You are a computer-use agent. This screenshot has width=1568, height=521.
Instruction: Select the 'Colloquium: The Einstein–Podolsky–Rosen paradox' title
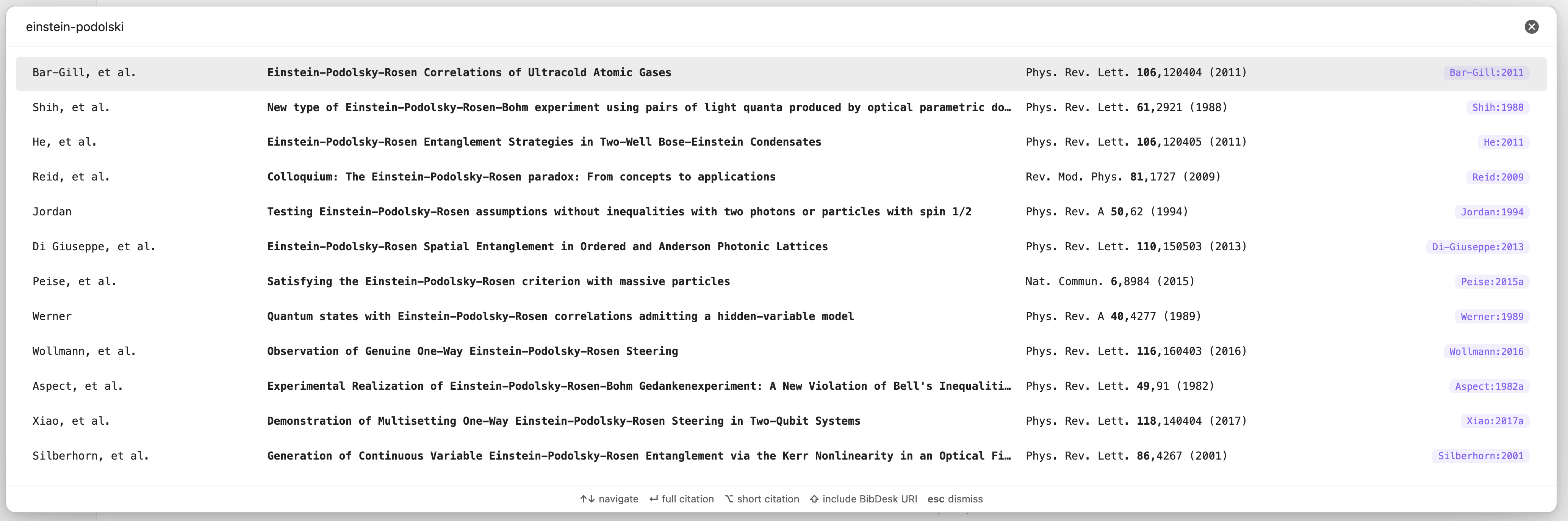point(522,177)
